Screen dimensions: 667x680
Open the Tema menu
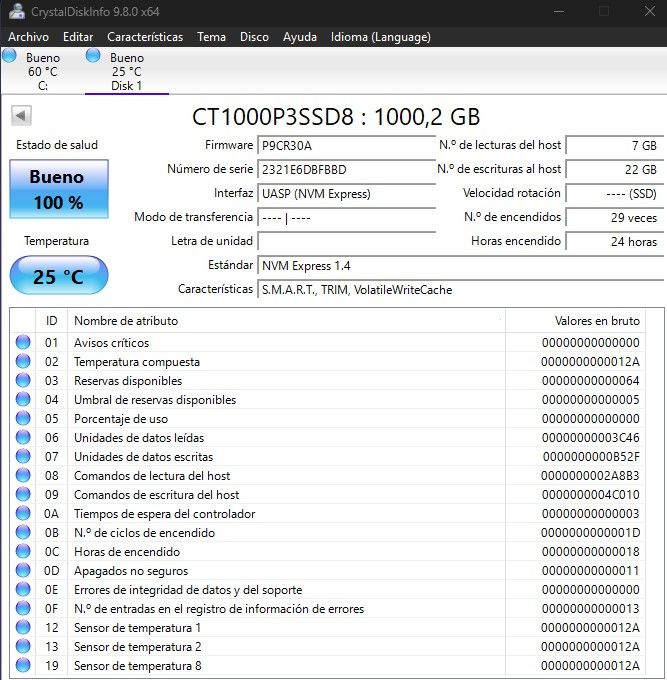coord(211,37)
